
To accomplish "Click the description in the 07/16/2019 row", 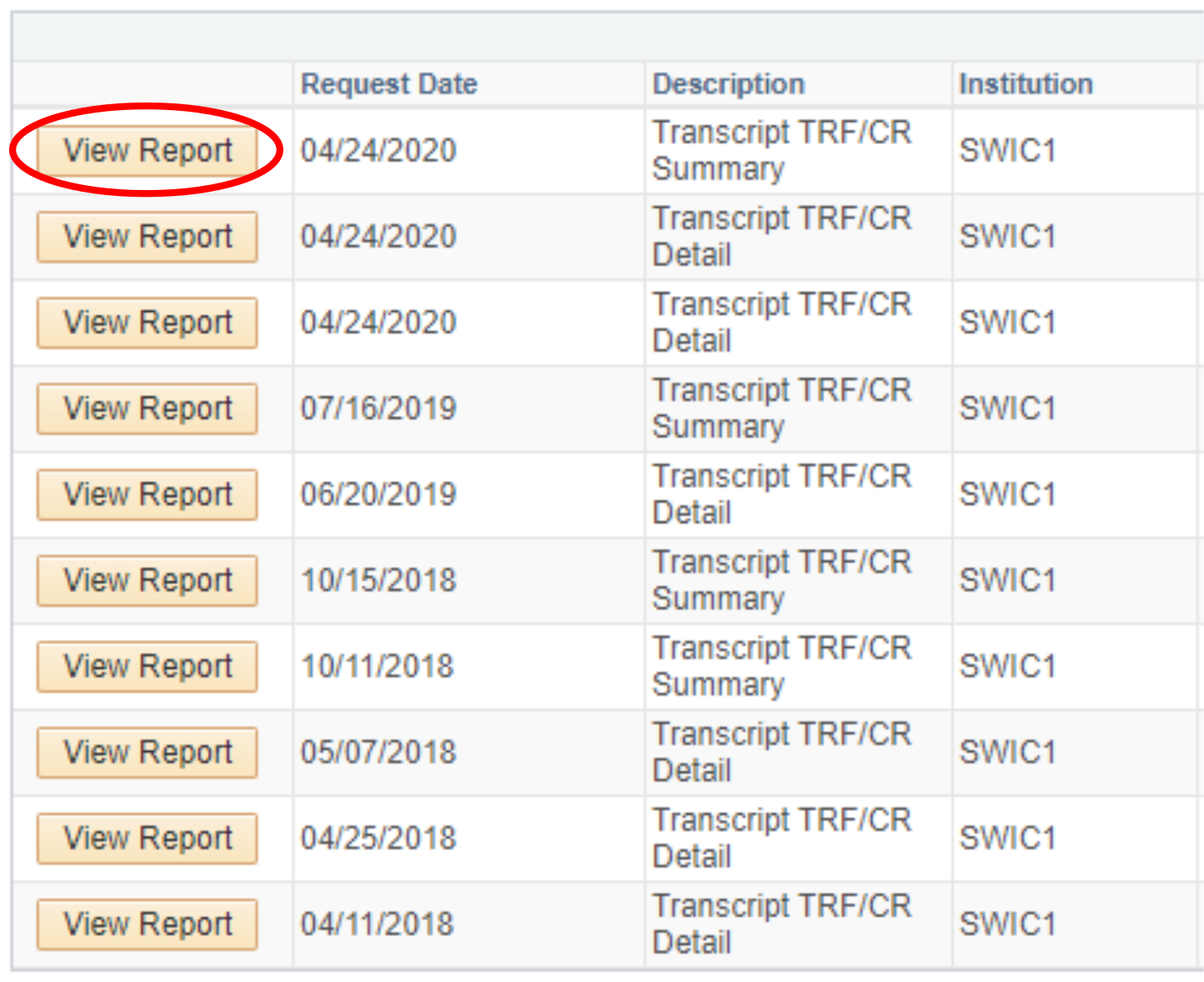I will tap(781, 408).
